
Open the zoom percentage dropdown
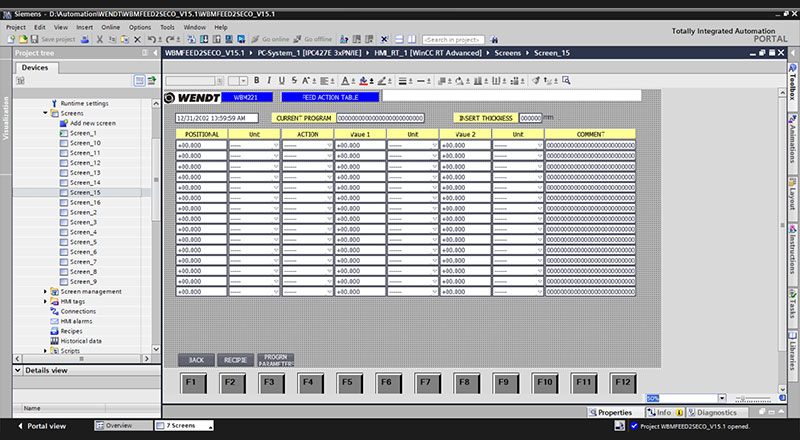pyautogui.click(x=722, y=398)
